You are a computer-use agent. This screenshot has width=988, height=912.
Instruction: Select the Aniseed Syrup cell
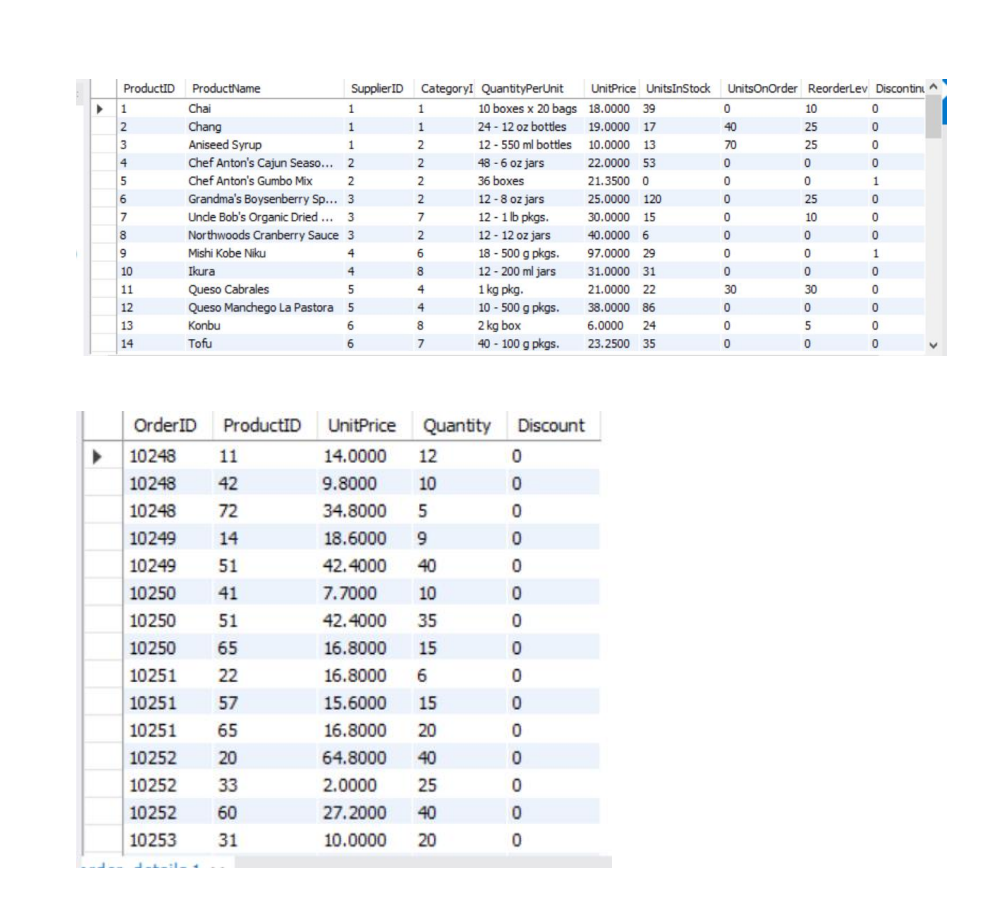click(x=225, y=145)
